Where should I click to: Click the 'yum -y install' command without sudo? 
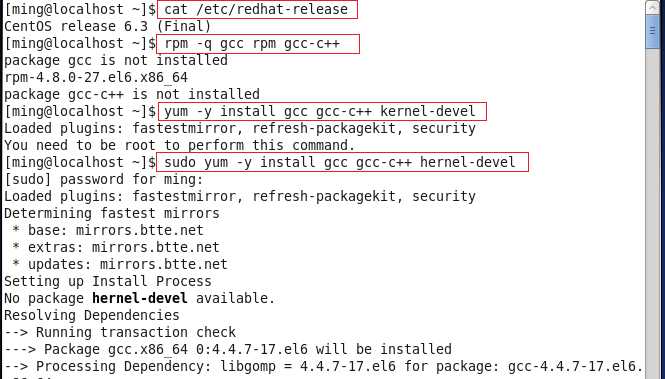pyautogui.click(x=321, y=111)
